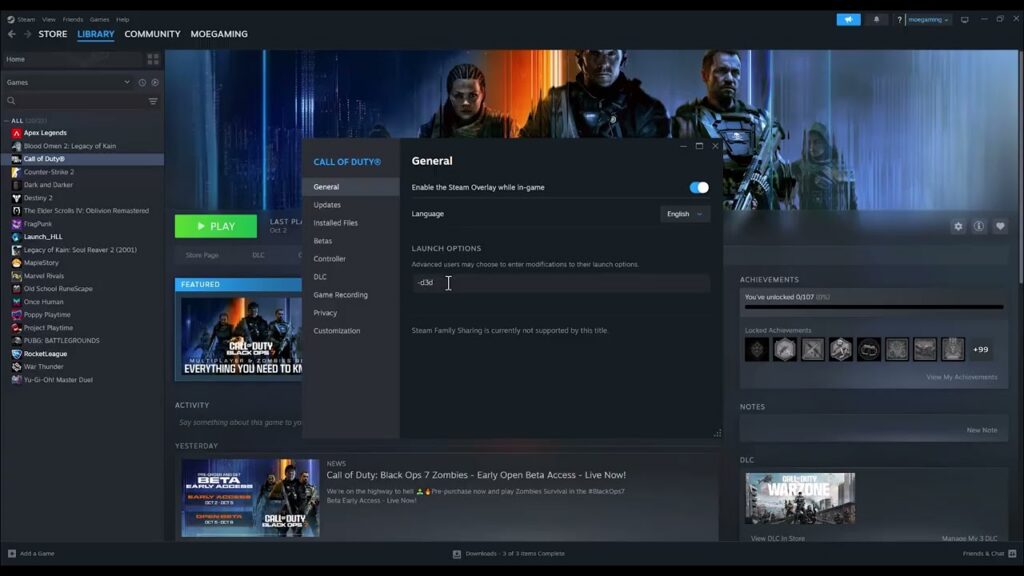
Task: Click the green PLAY button
Action: [216, 226]
